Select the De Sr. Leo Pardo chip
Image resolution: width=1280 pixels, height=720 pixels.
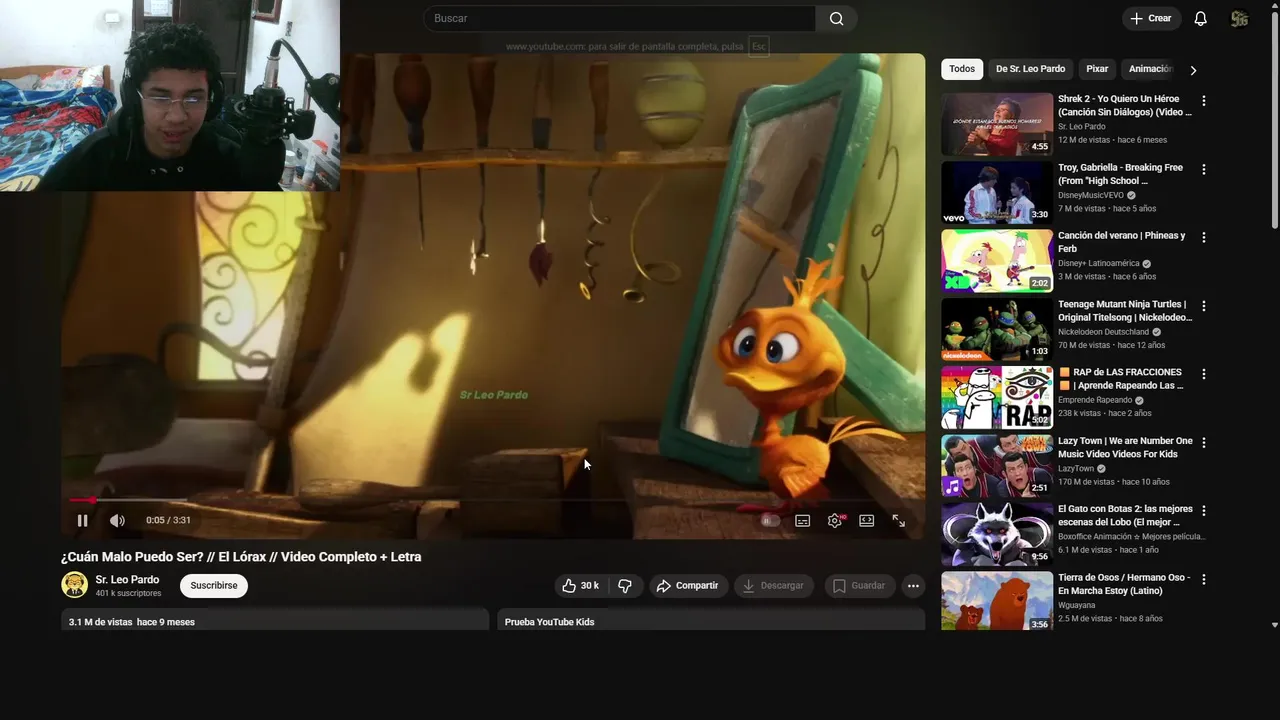[1030, 69]
